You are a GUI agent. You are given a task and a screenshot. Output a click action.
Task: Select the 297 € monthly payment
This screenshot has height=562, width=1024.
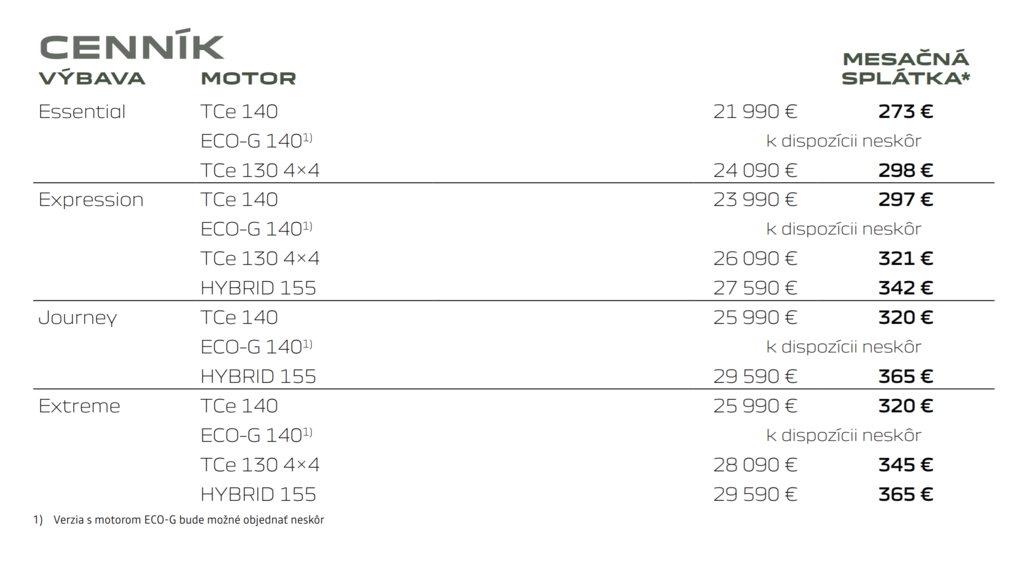[x=905, y=200]
